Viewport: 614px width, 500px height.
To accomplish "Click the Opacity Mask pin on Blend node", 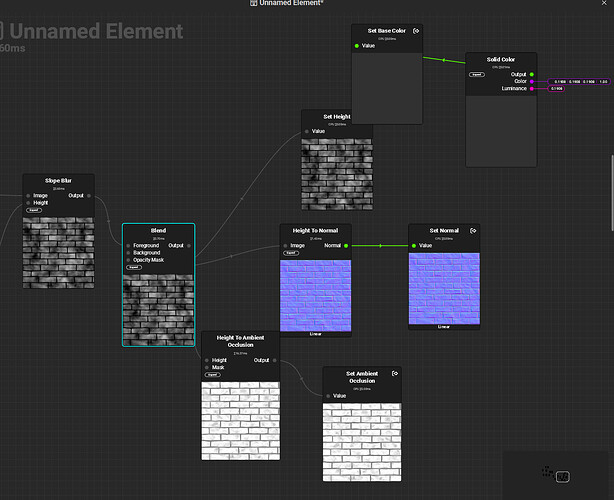I will (128, 260).
